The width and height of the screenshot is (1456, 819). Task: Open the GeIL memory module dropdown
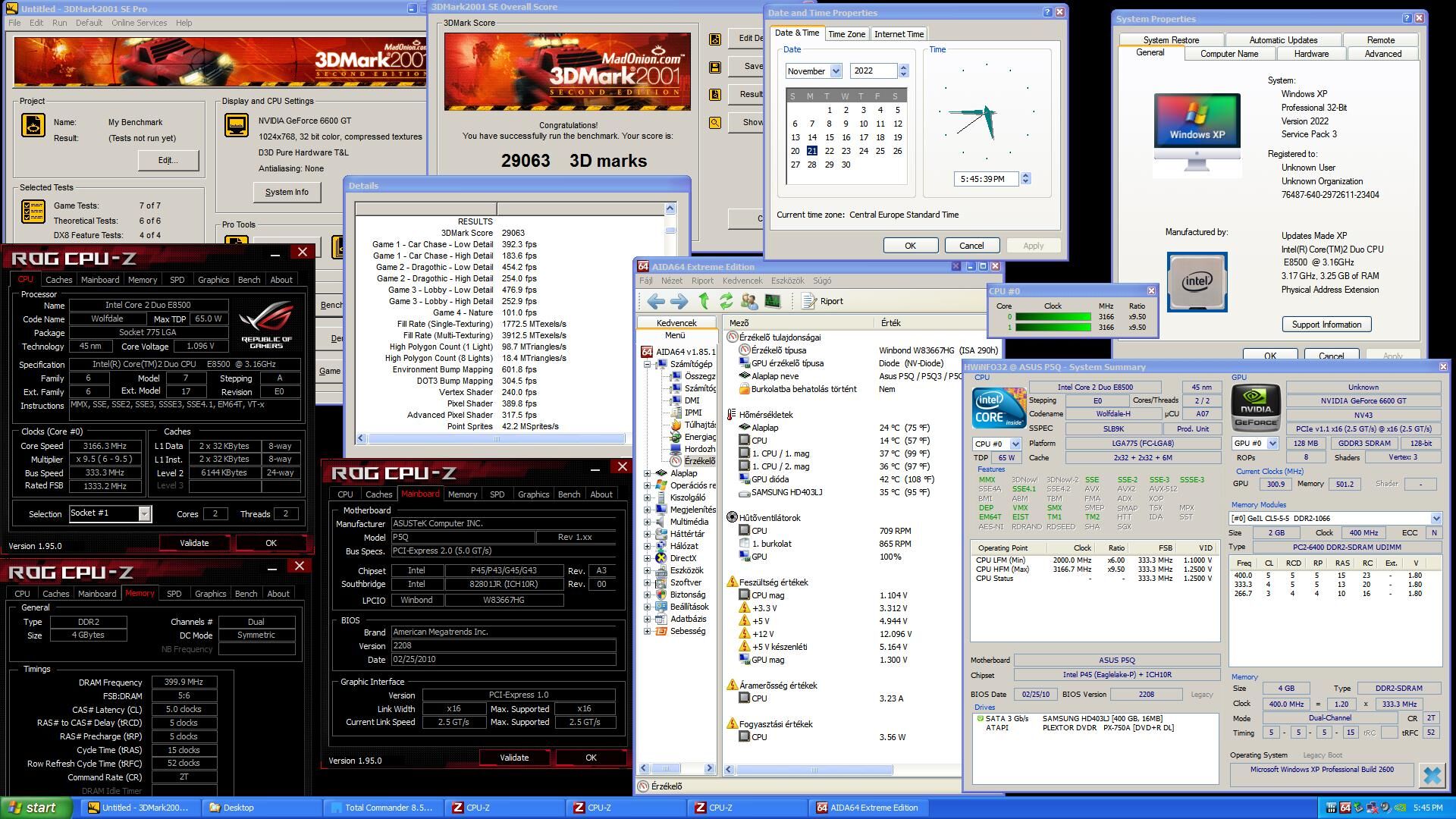(x=1436, y=518)
